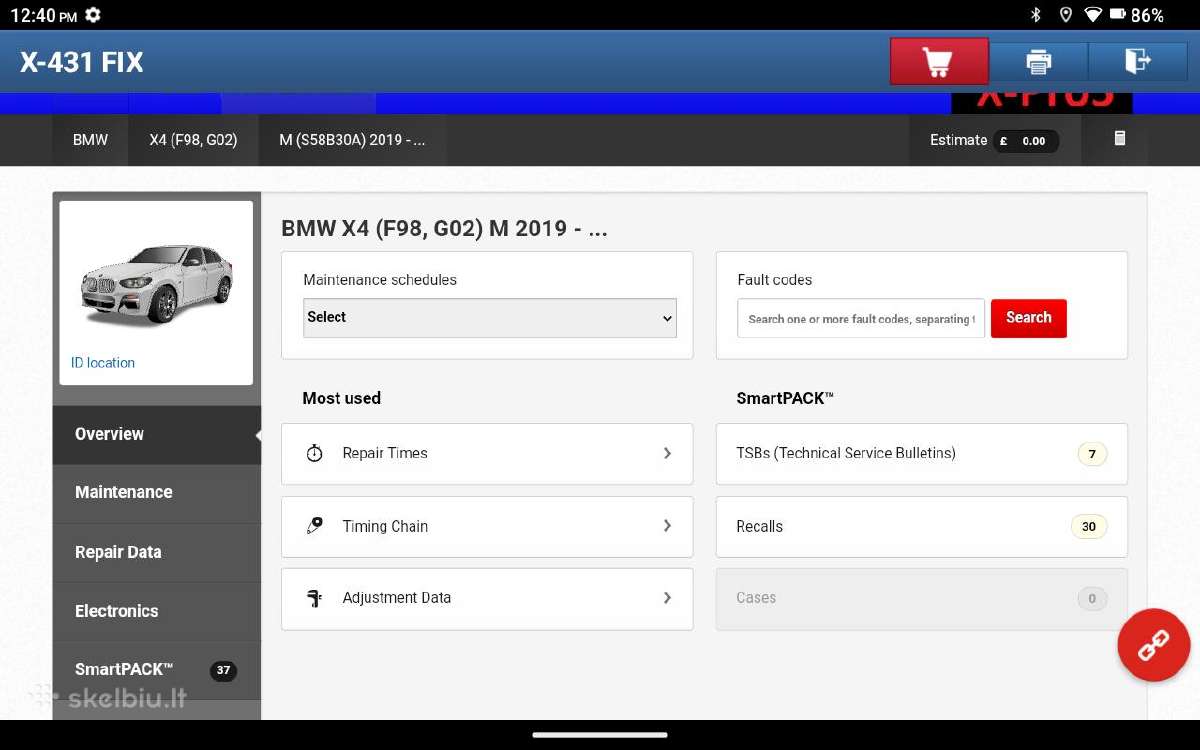Tap the printer icon
This screenshot has height=750, width=1200.
coord(1039,62)
